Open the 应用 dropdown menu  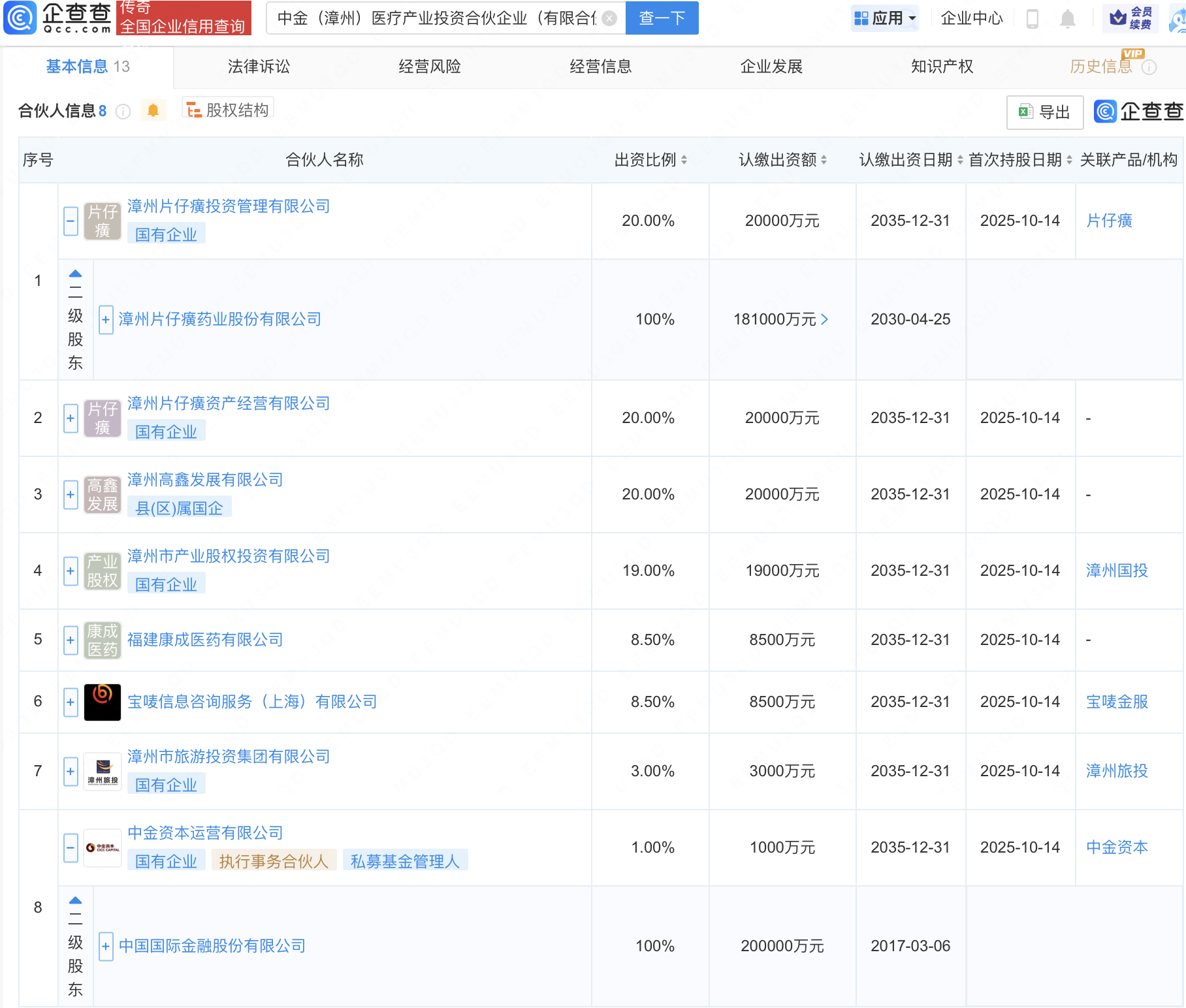pos(885,18)
